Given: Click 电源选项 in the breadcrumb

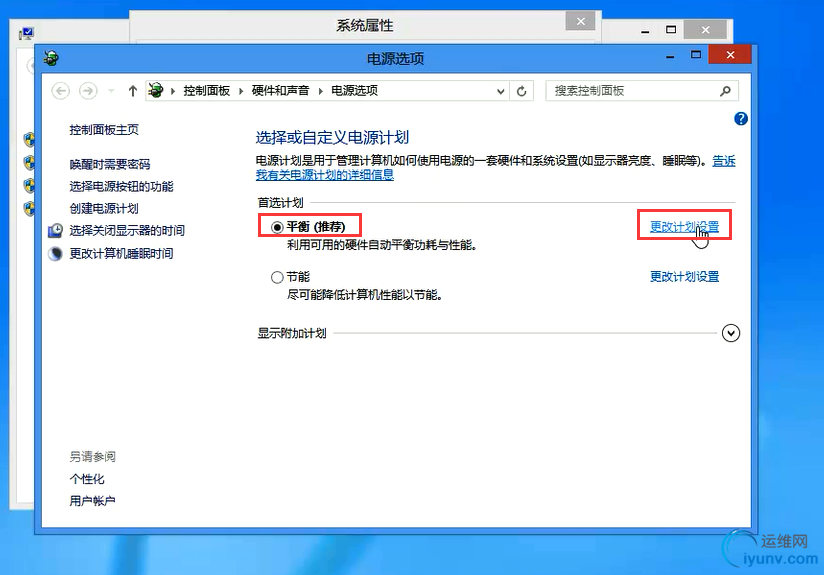Looking at the screenshot, I should 354,91.
